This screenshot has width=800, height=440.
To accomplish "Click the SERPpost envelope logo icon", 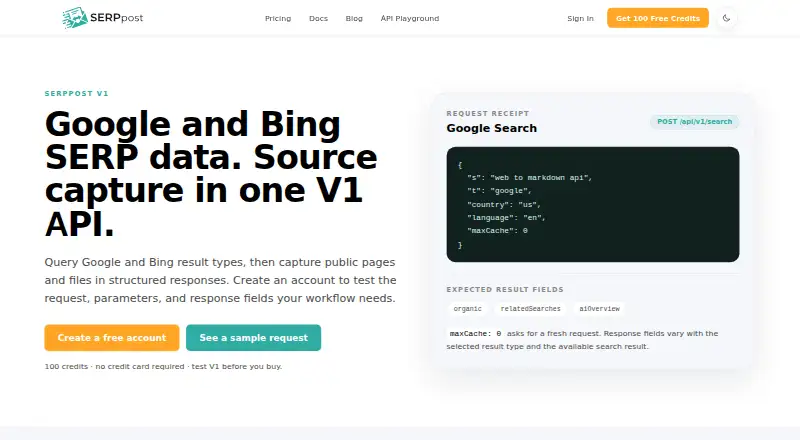I will click(x=75, y=18).
